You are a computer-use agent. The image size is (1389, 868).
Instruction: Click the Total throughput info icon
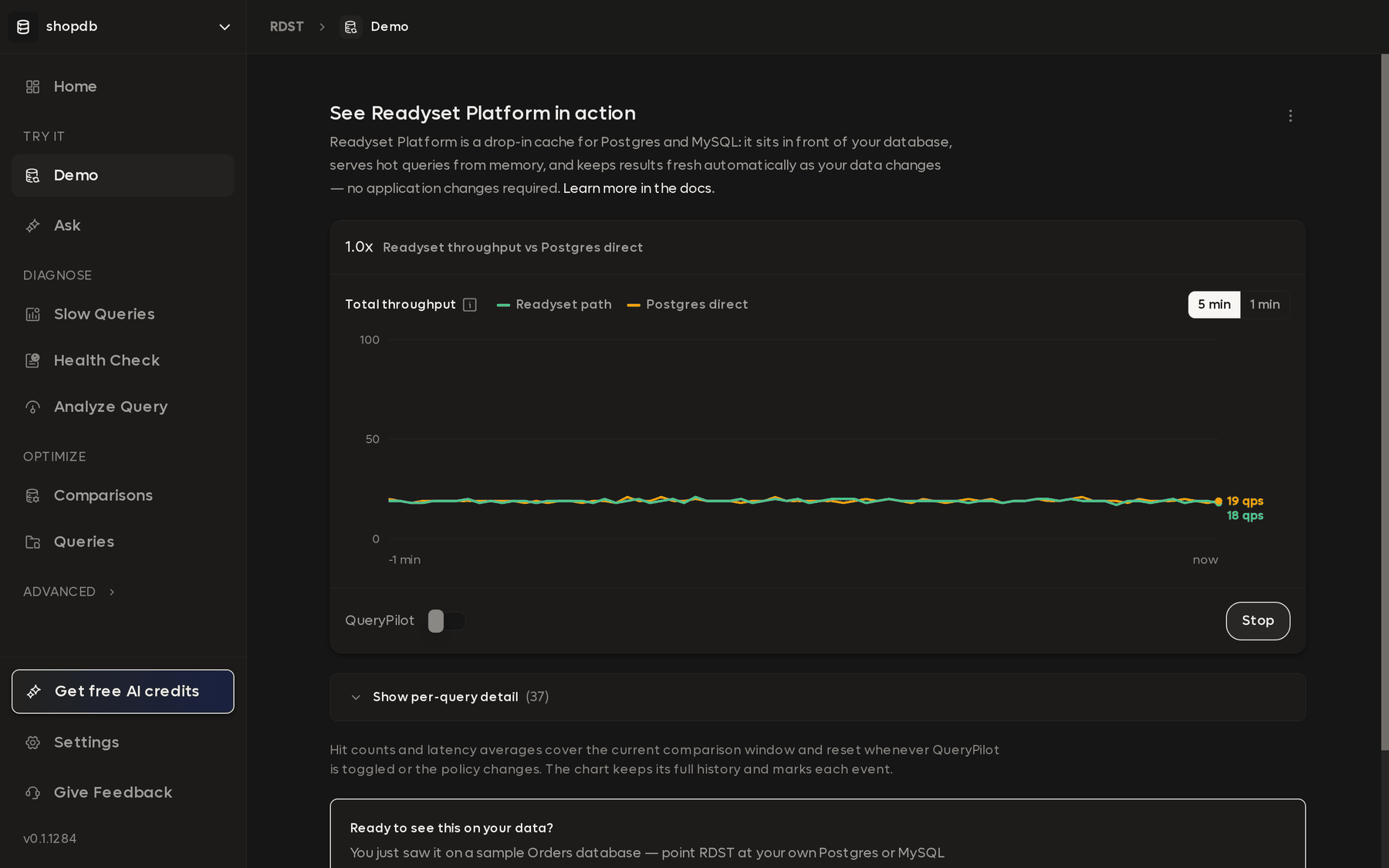(x=470, y=305)
